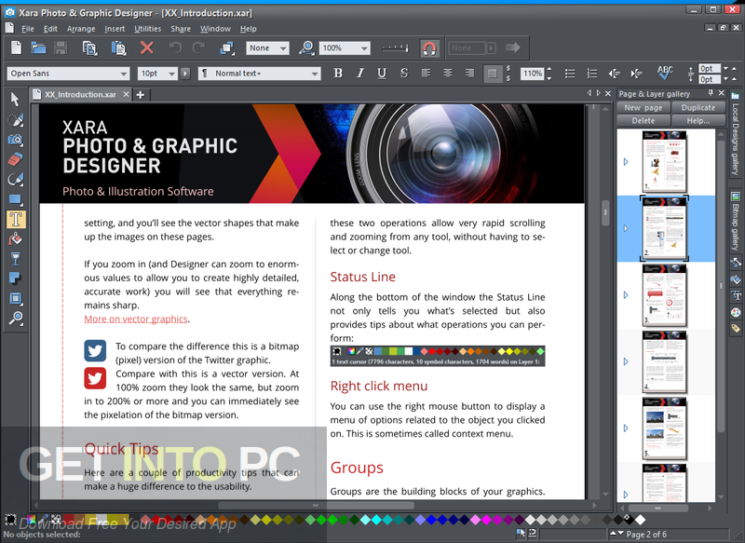Apply numbered list formatting
Image resolution: width=745 pixels, height=543 pixels.
pos(592,73)
